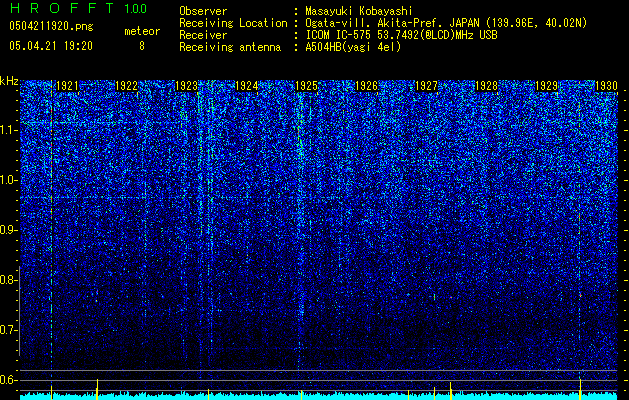Click the 1930 time marker
This screenshot has width=629, height=400.
606,86
